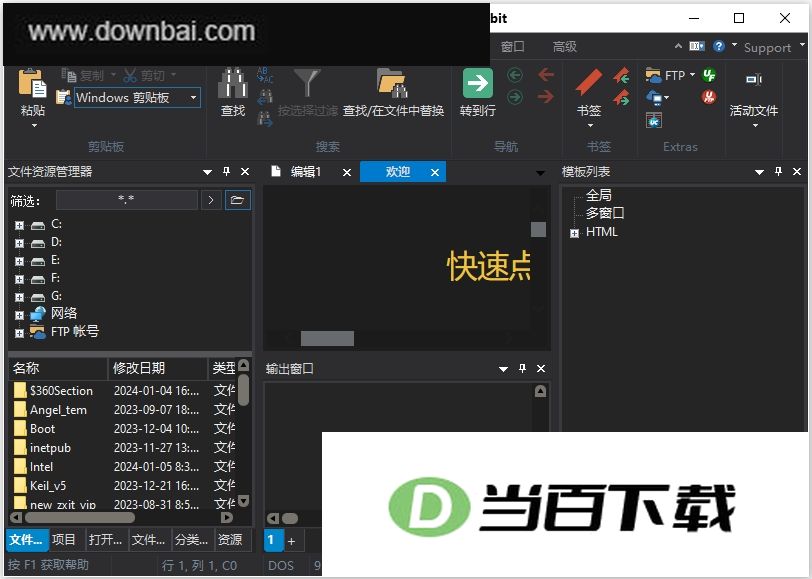Pin the File Explorer panel
The width and height of the screenshot is (812, 579).
[x=226, y=171]
